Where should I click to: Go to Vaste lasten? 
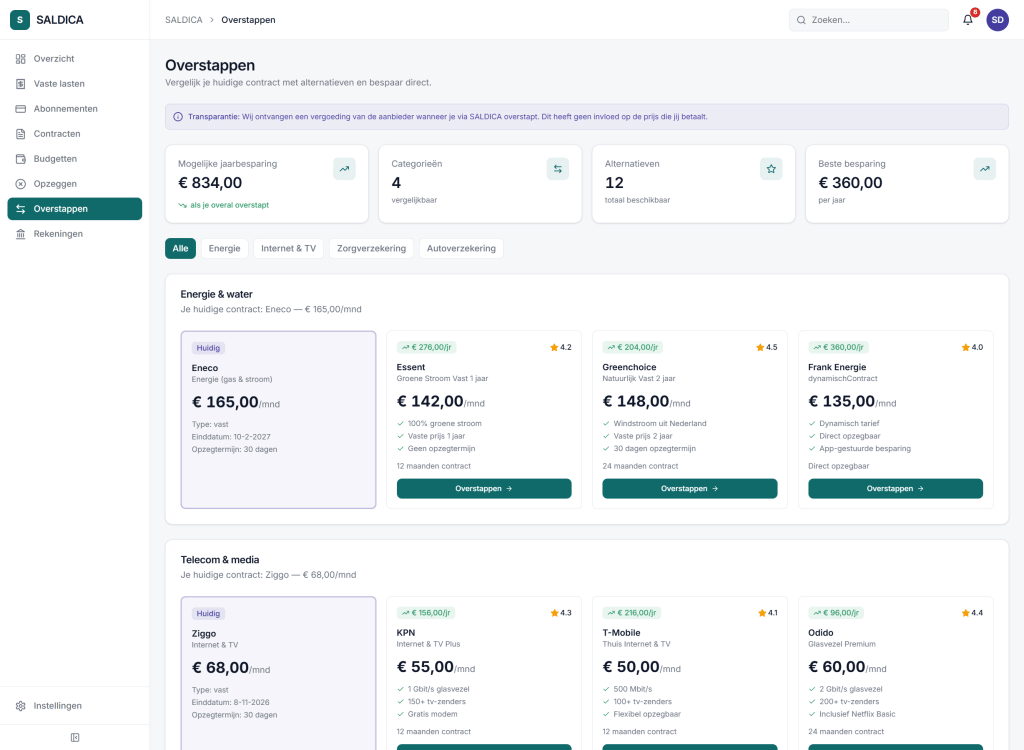pyautogui.click(x=74, y=84)
